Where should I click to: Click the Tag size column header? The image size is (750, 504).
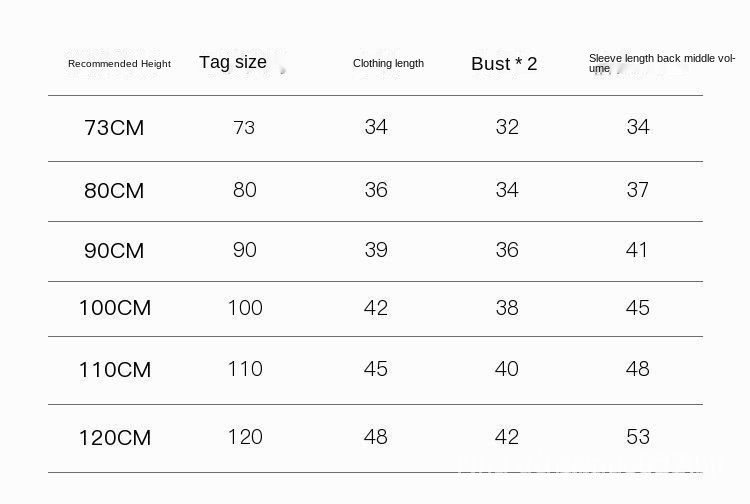click(x=233, y=62)
